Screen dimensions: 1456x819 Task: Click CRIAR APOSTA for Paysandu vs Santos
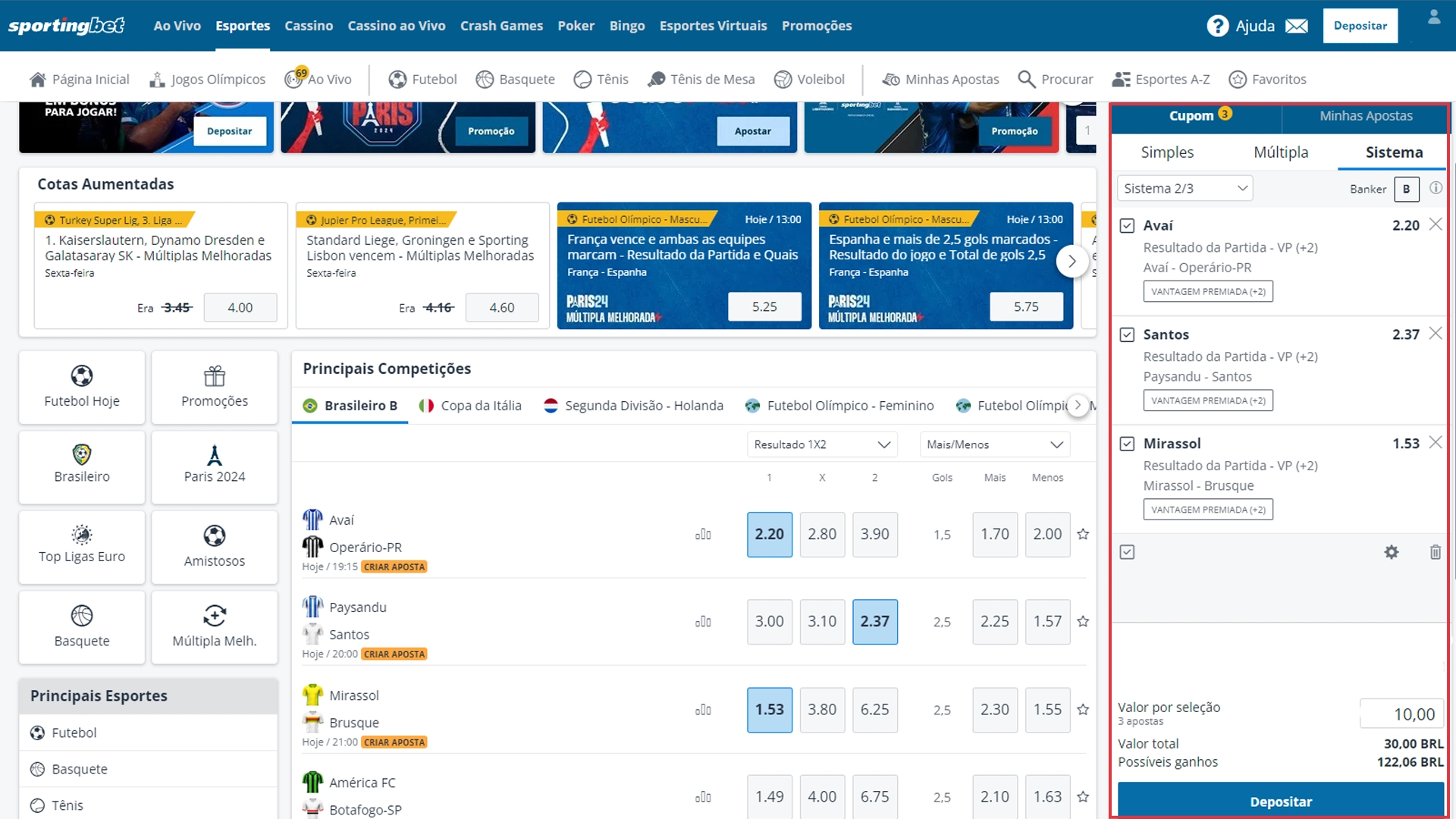pyautogui.click(x=394, y=653)
